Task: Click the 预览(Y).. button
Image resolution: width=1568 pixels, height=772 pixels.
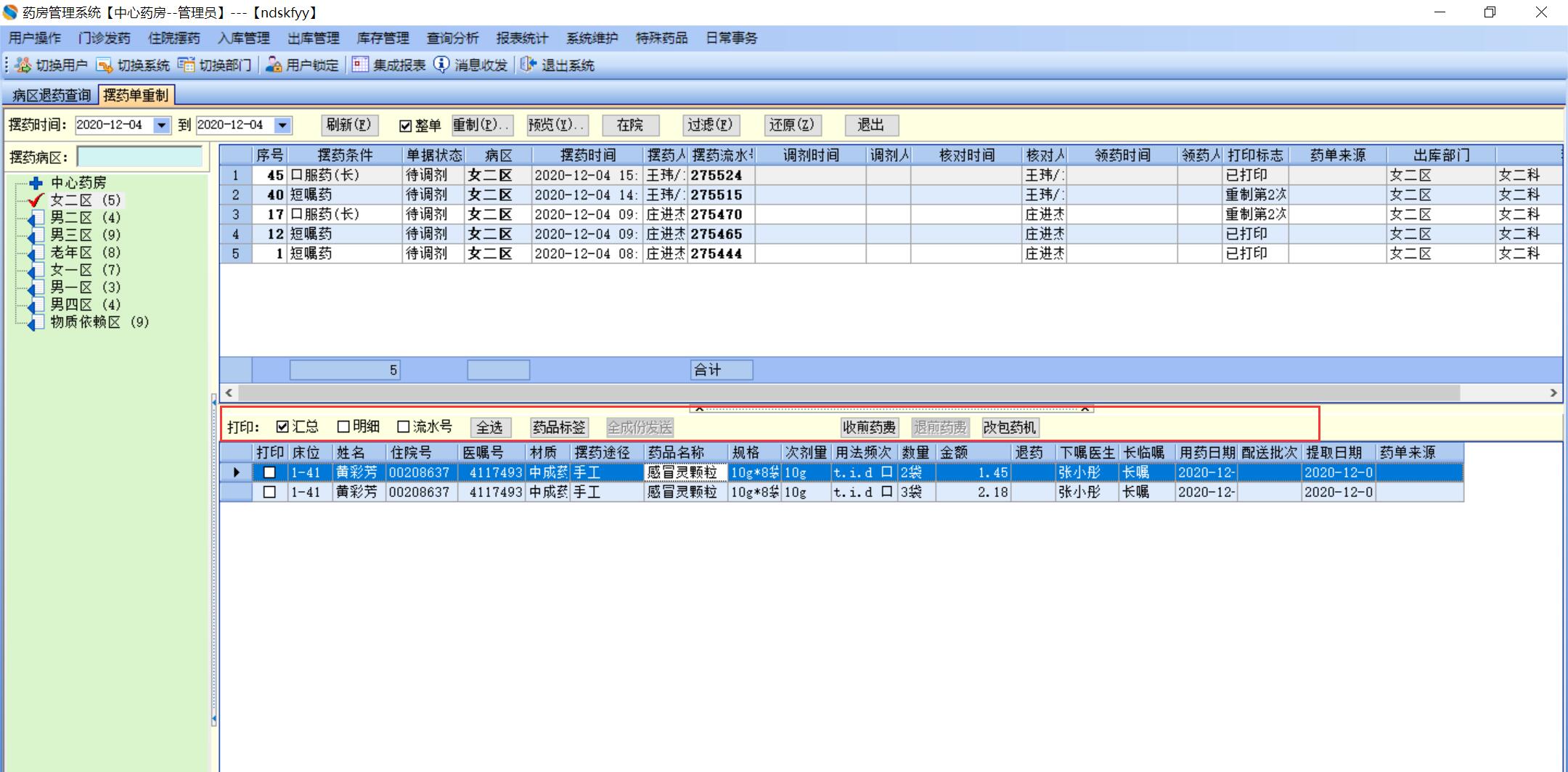Action: tap(558, 126)
